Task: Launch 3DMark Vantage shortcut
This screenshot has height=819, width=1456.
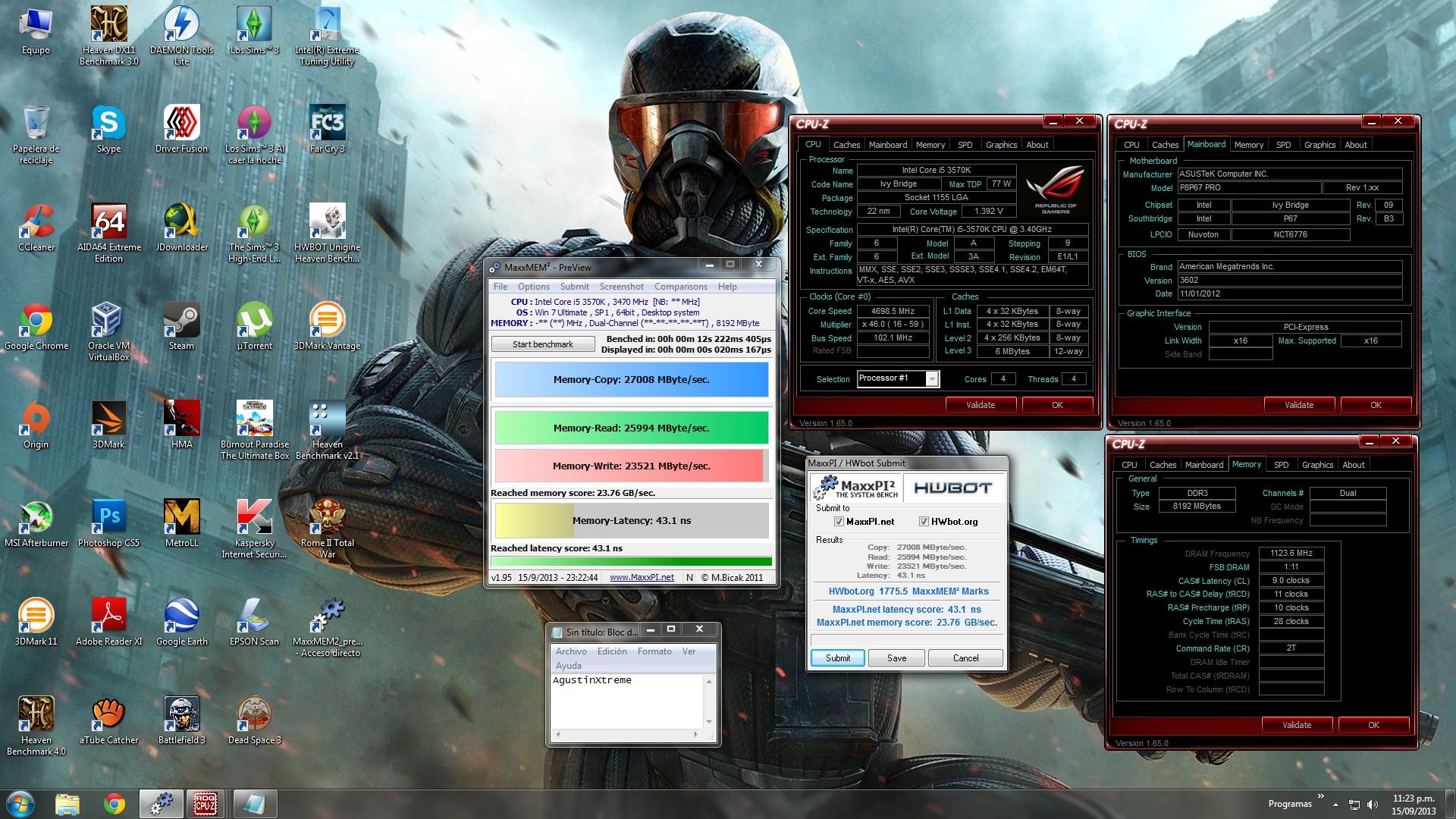Action: click(327, 327)
